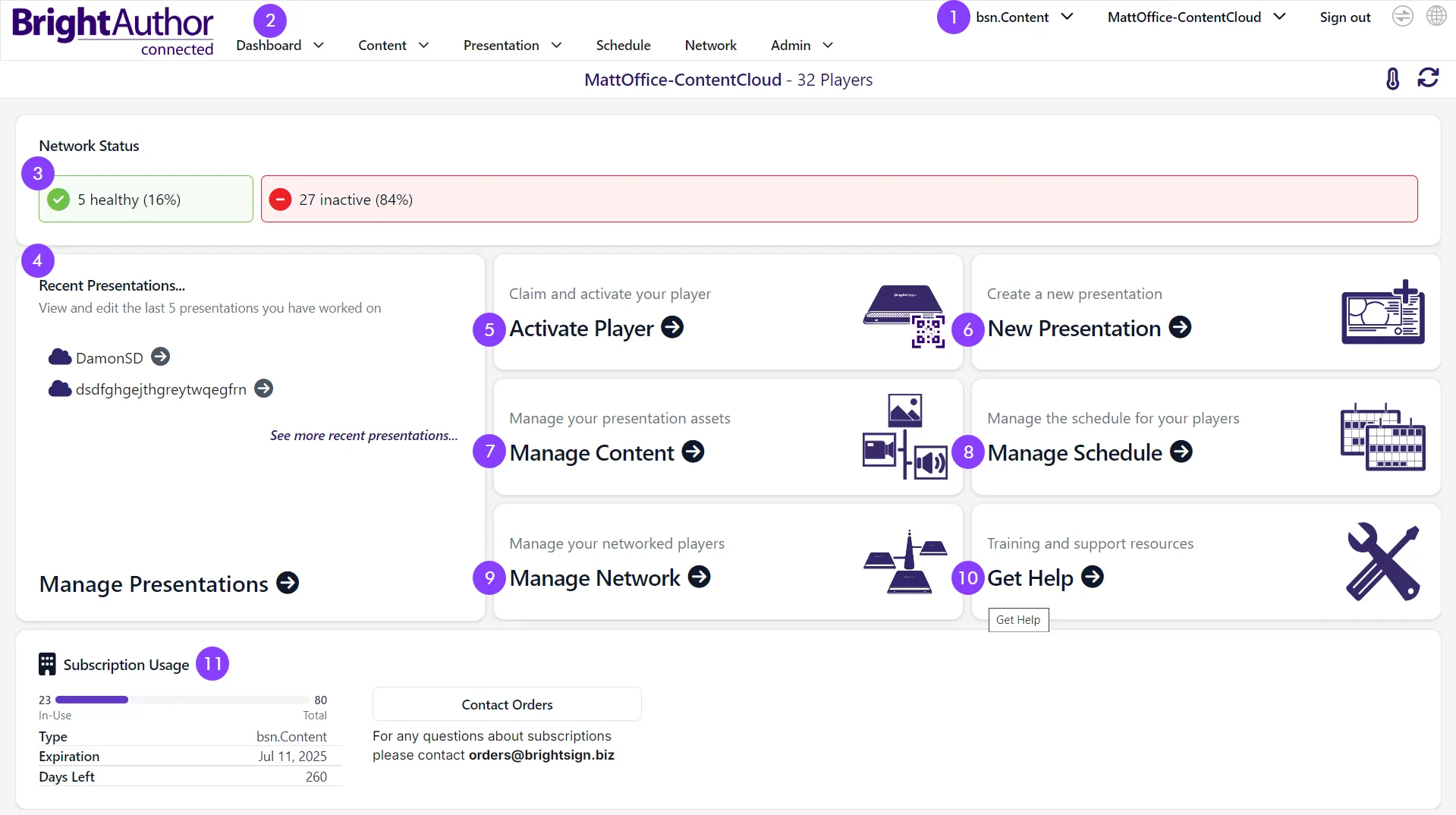
Task: Click the Get Help wrench and screwdriver icon
Action: [x=1383, y=562]
